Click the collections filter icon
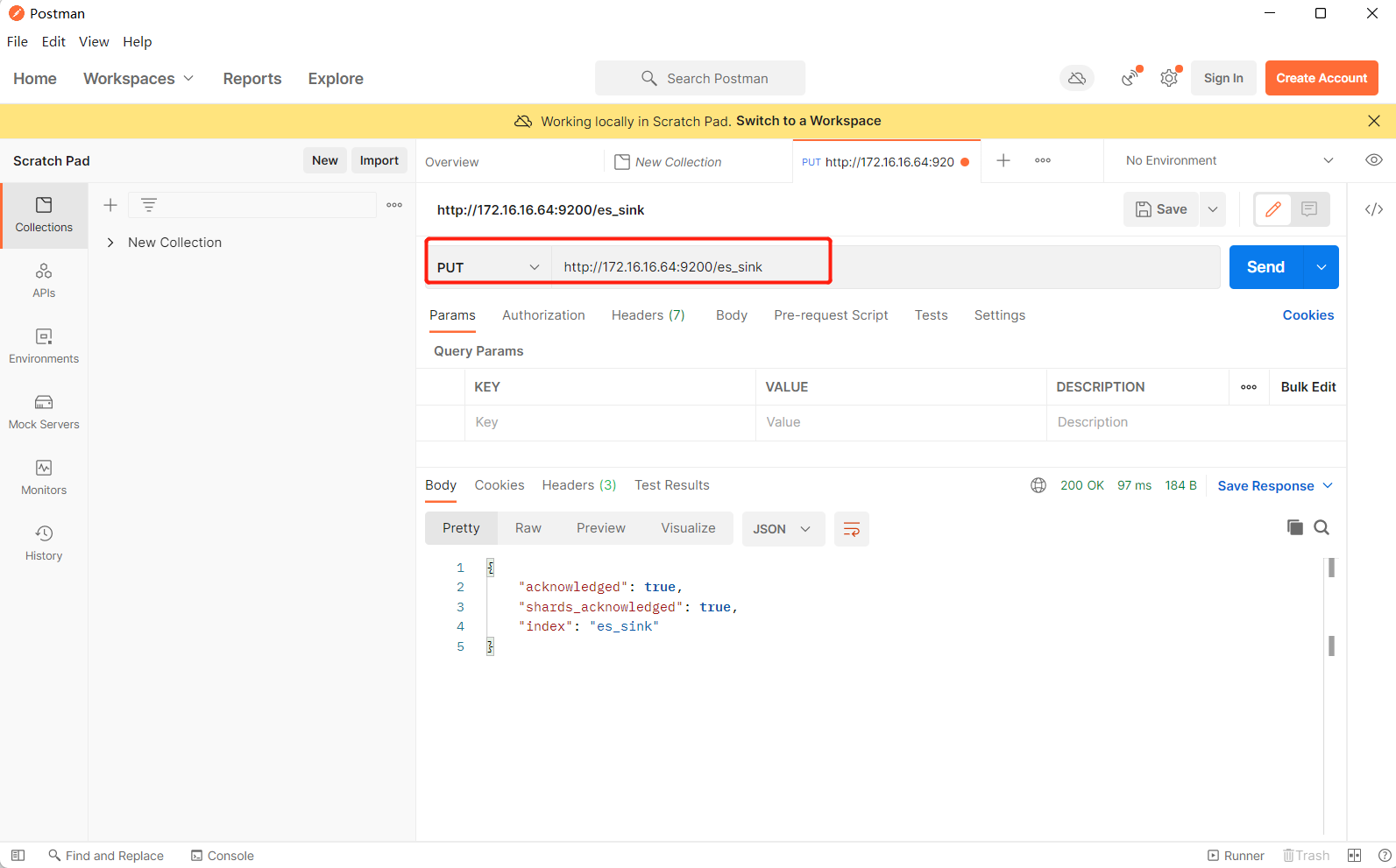Image resolution: width=1396 pixels, height=868 pixels. [149, 205]
